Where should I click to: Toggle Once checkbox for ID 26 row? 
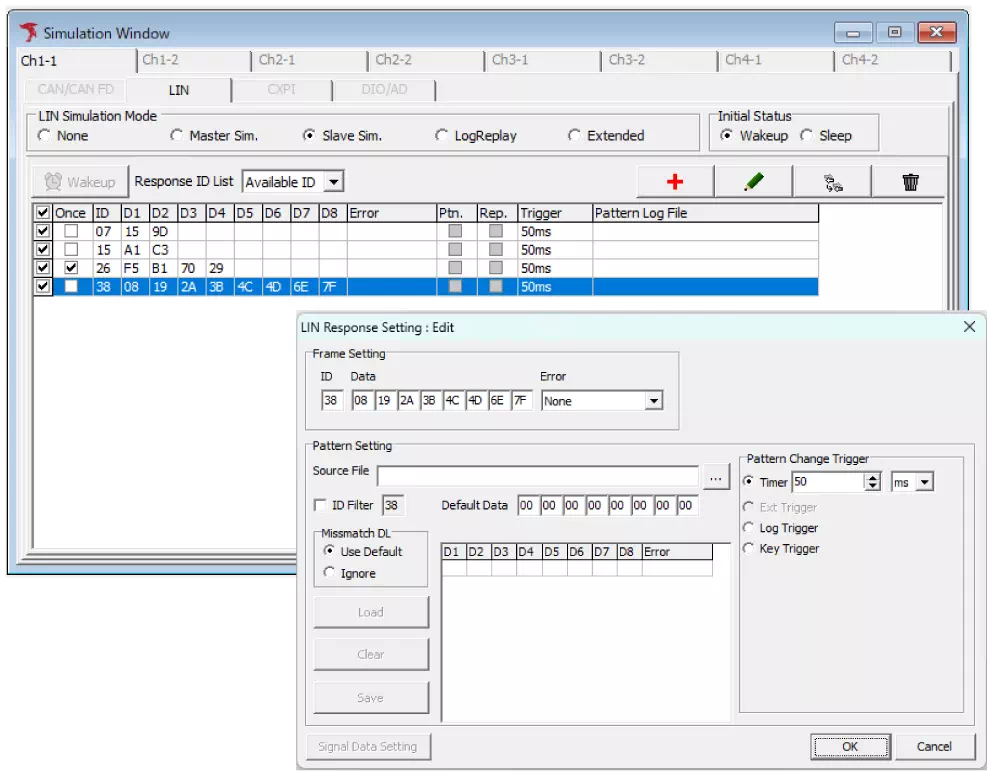pos(70,268)
